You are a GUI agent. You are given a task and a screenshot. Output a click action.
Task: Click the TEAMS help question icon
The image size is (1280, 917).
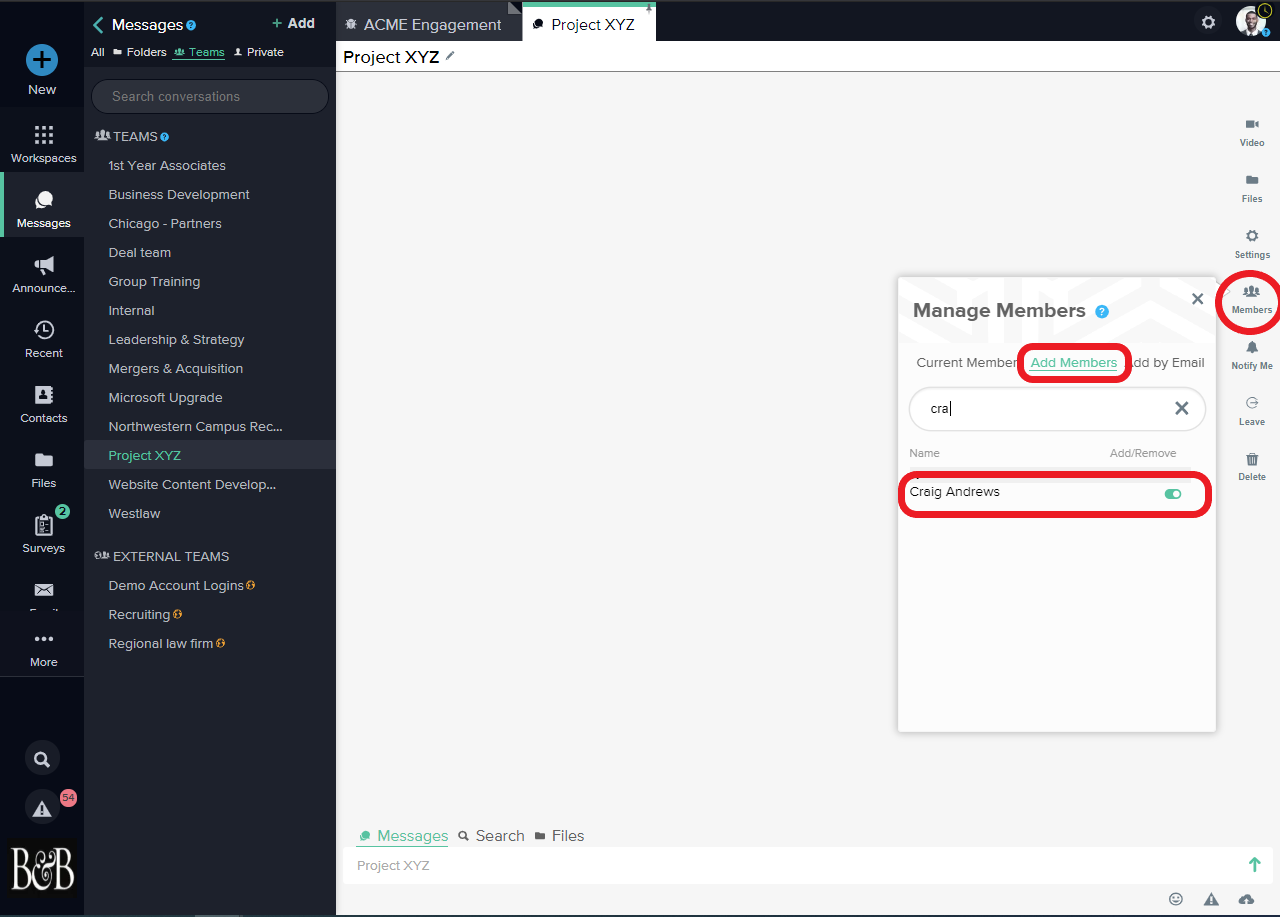pyautogui.click(x=165, y=137)
